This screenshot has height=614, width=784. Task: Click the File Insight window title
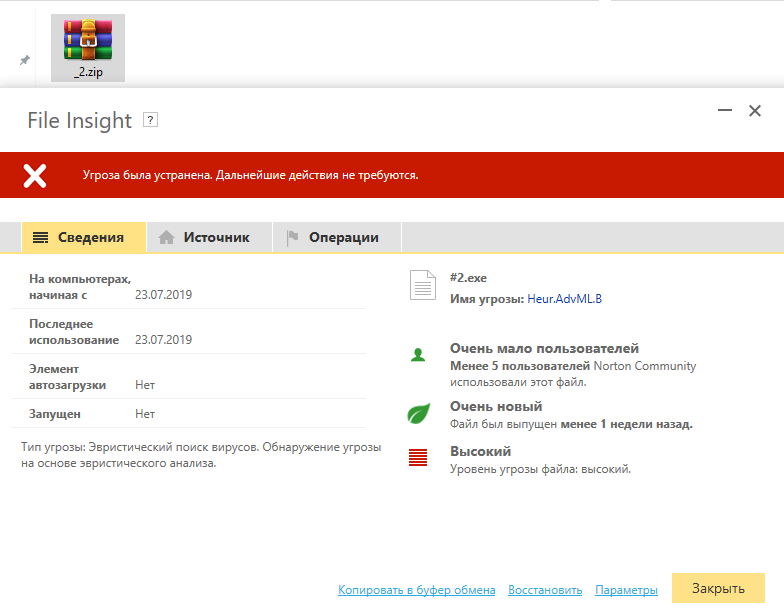tap(80, 120)
